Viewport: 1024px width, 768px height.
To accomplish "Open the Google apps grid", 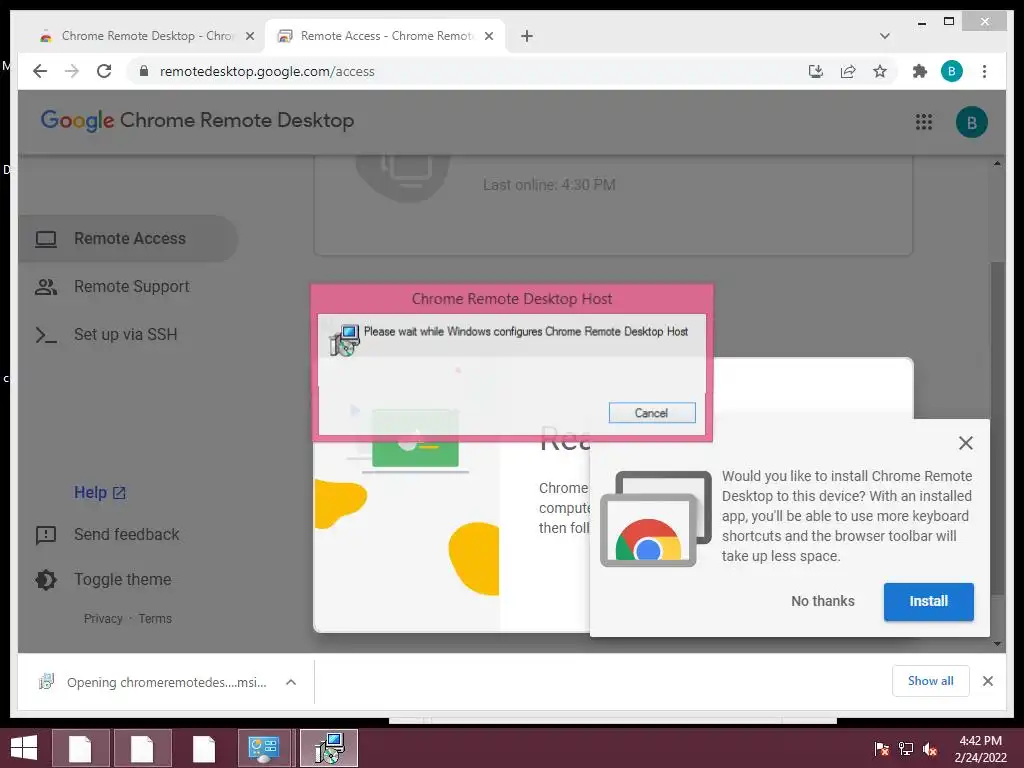I will pos(923,122).
